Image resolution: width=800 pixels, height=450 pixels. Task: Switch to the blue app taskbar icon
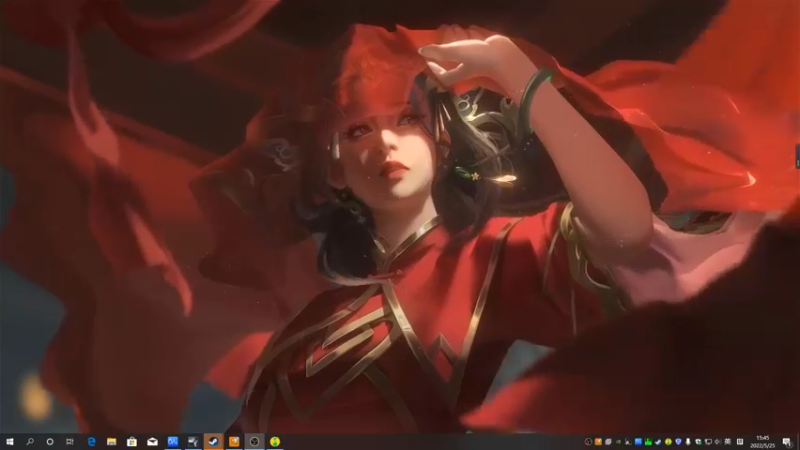click(x=173, y=442)
